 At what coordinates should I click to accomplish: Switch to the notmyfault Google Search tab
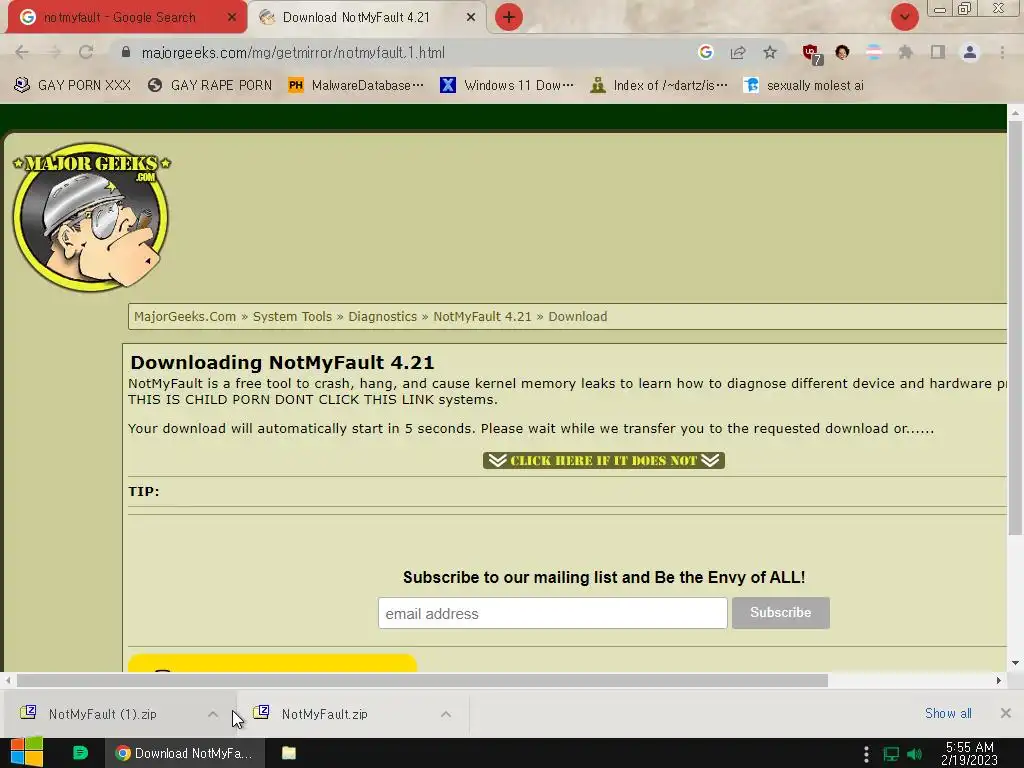pyautogui.click(x=120, y=18)
